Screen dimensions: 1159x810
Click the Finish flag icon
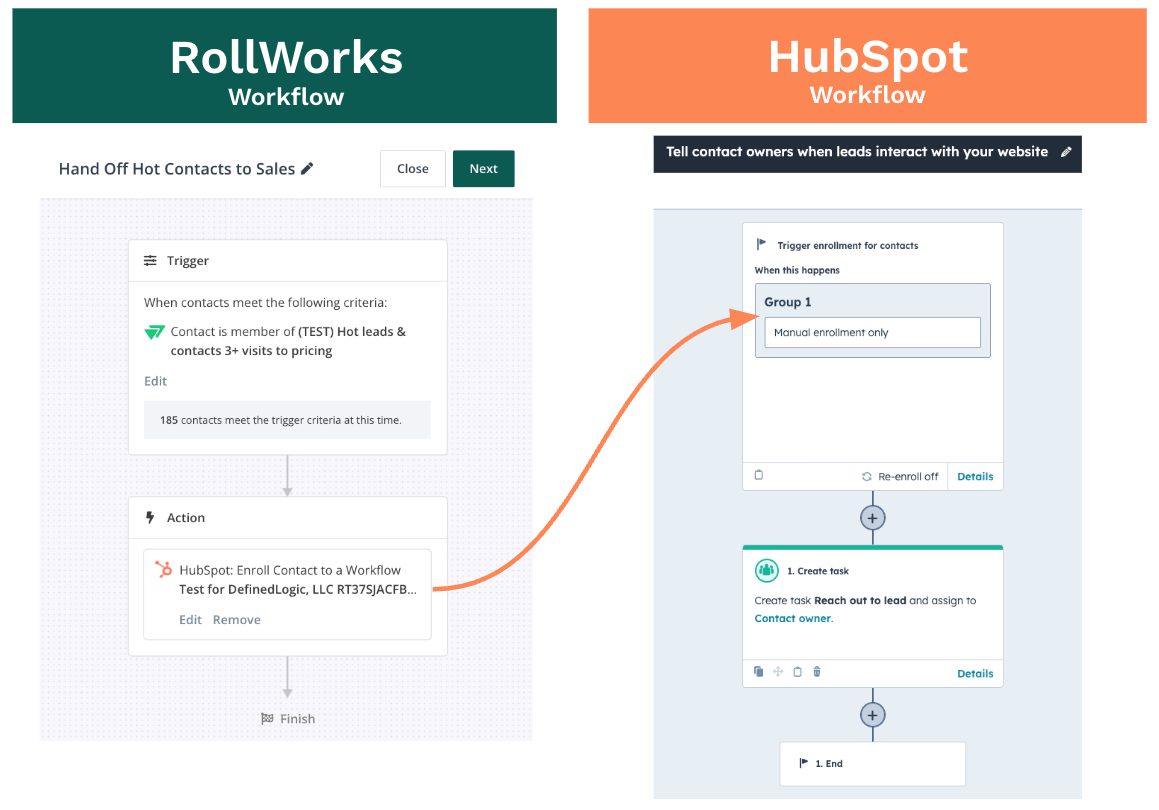(267, 718)
